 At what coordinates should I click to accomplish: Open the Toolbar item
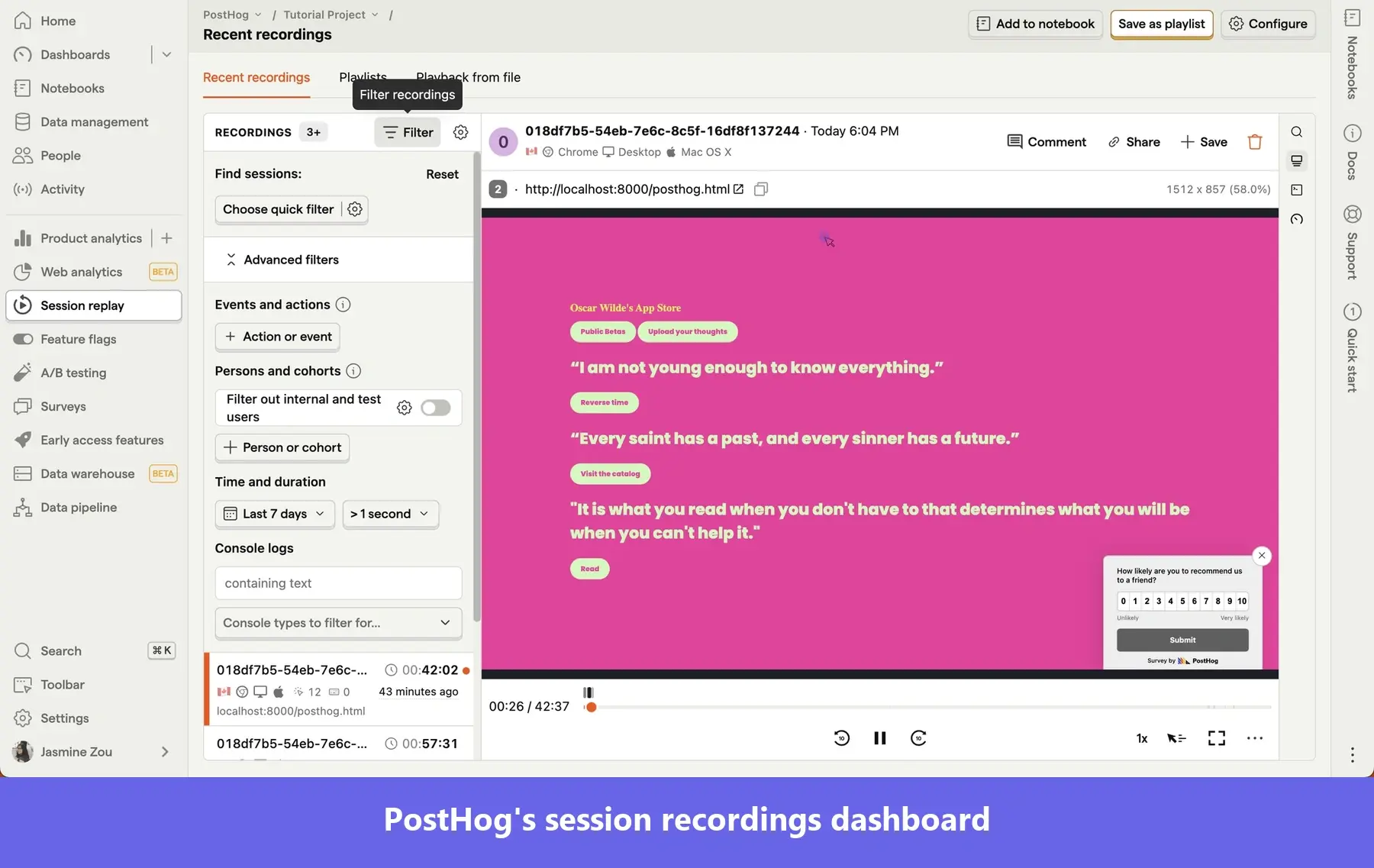pos(62,684)
